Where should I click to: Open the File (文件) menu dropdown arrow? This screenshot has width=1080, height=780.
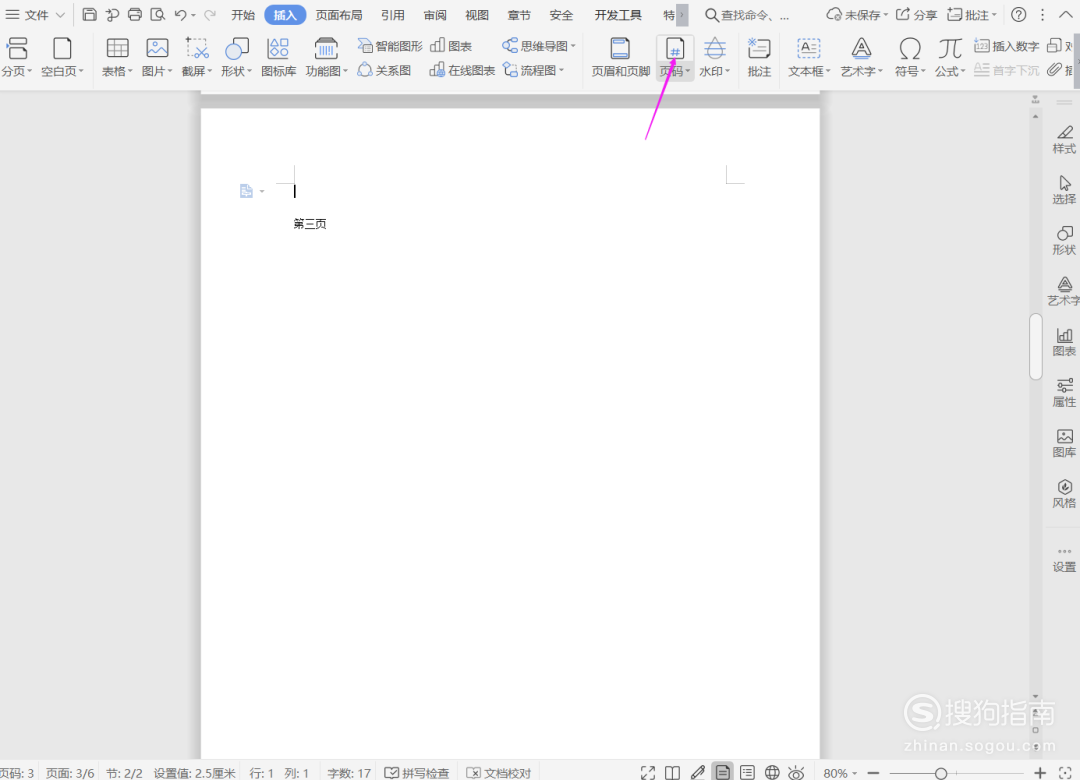60,14
